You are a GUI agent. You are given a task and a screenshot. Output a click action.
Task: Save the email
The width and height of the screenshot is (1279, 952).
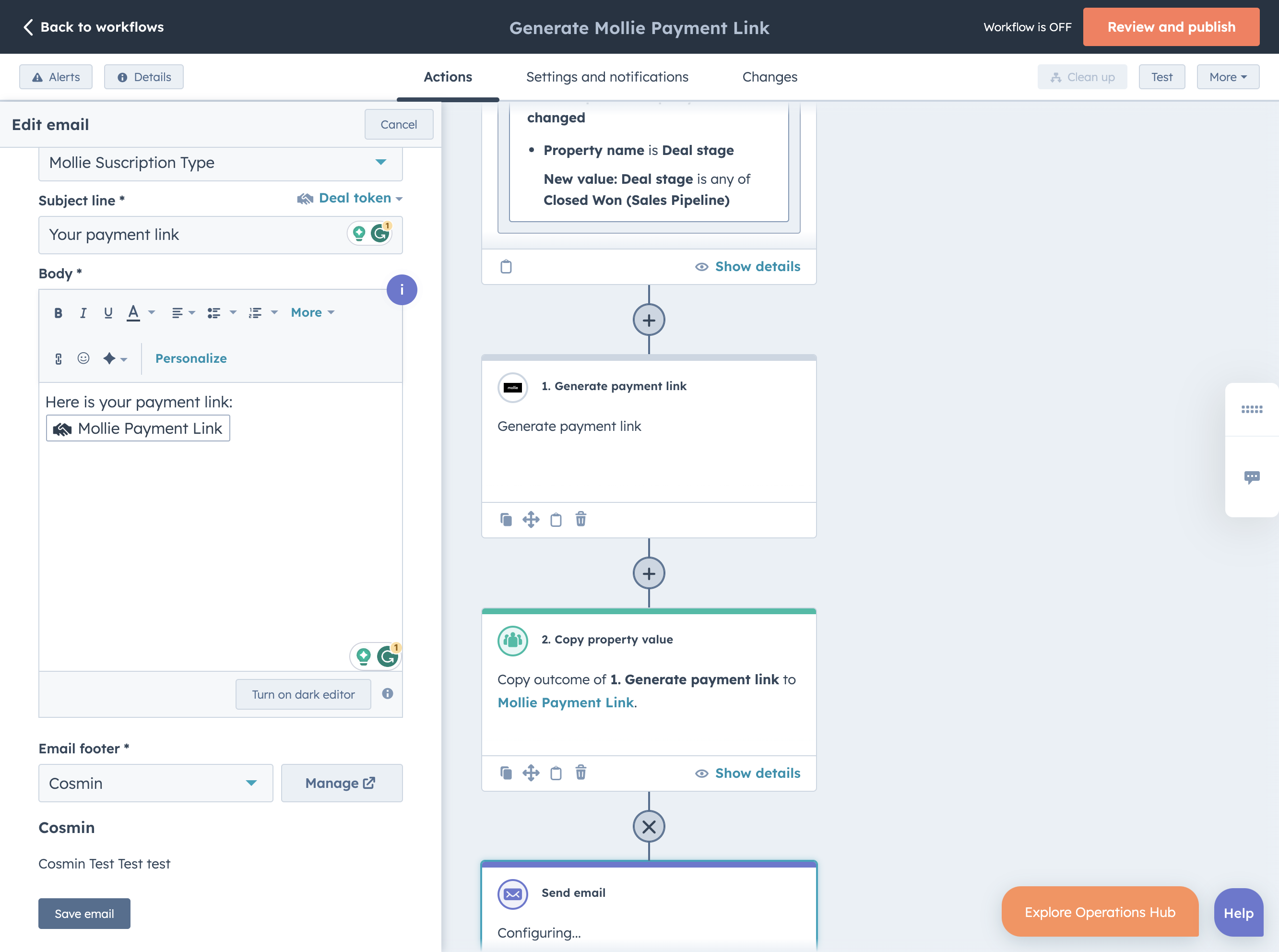[84, 914]
